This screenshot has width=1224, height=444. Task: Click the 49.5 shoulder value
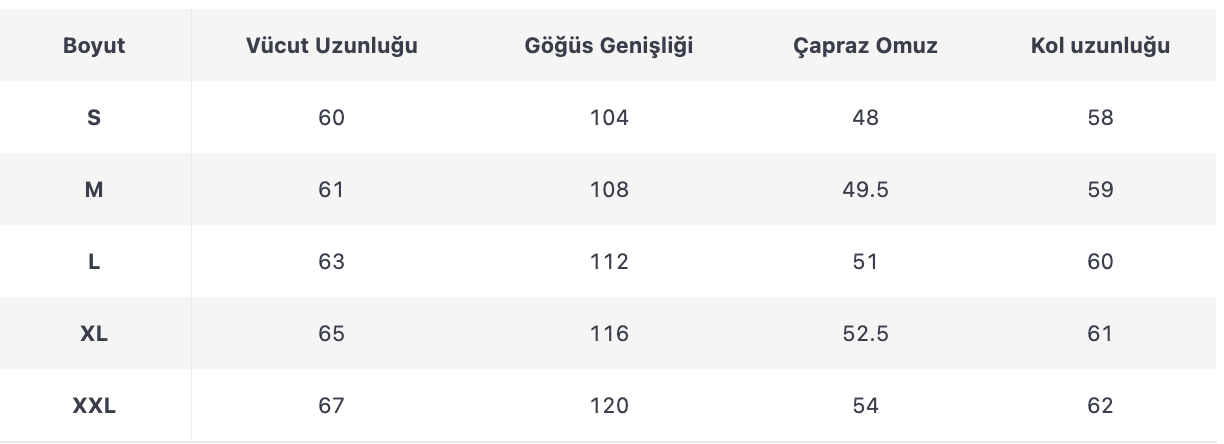click(x=865, y=189)
